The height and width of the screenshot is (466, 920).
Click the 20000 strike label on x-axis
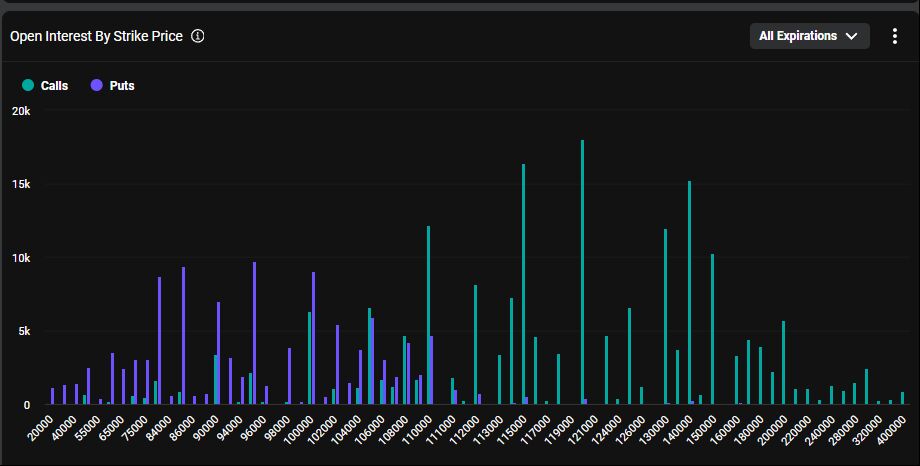[42, 427]
